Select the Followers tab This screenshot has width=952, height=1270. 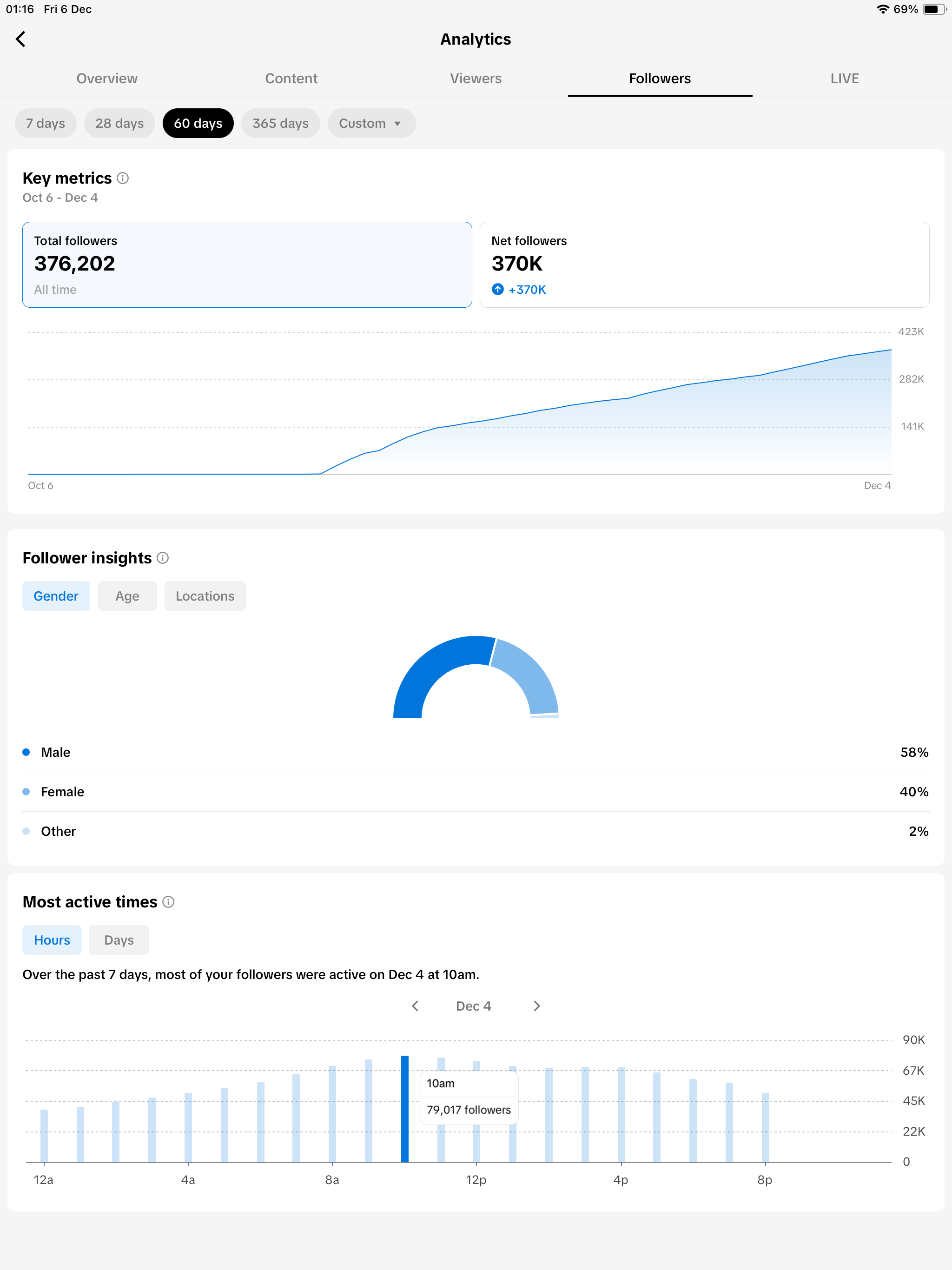[660, 79]
